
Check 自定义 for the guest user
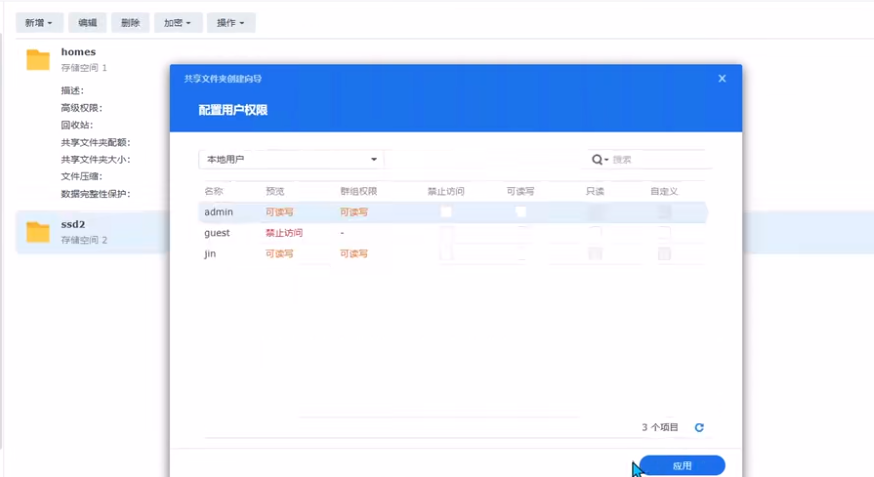[x=664, y=233]
